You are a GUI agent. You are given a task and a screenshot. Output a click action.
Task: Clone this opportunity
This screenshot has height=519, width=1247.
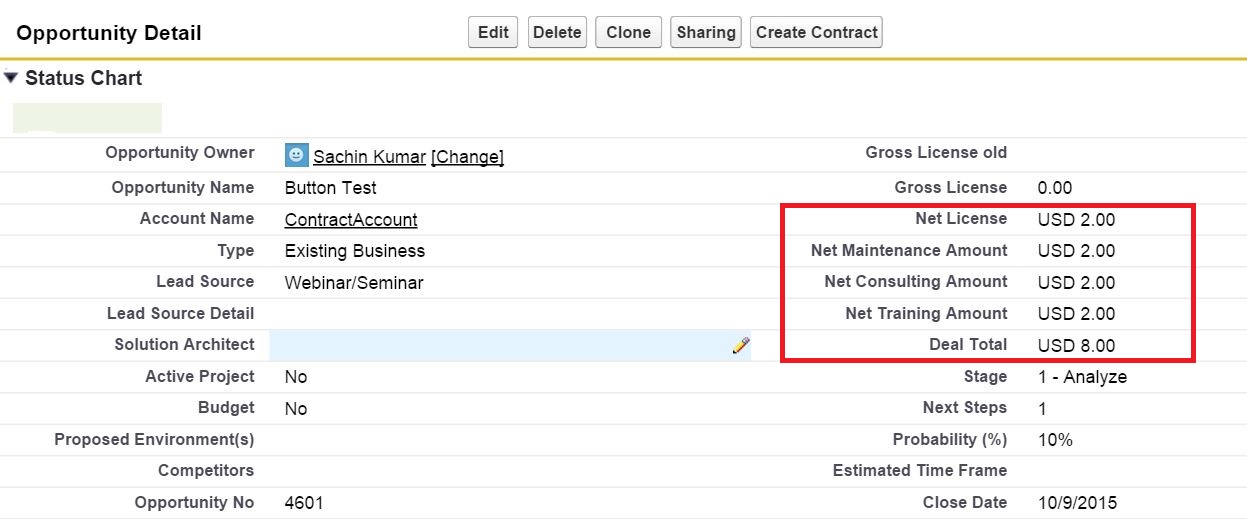pos(628,32)
